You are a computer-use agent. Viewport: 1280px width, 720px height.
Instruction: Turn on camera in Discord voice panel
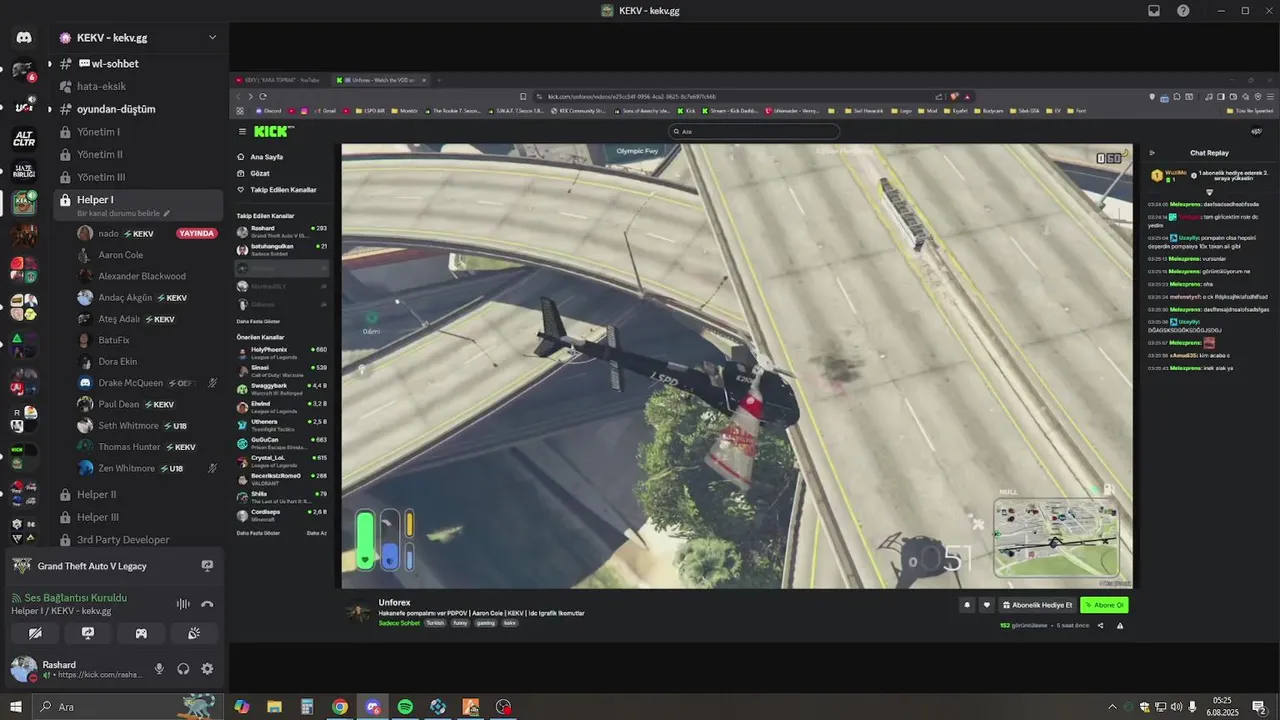[35, 633]
